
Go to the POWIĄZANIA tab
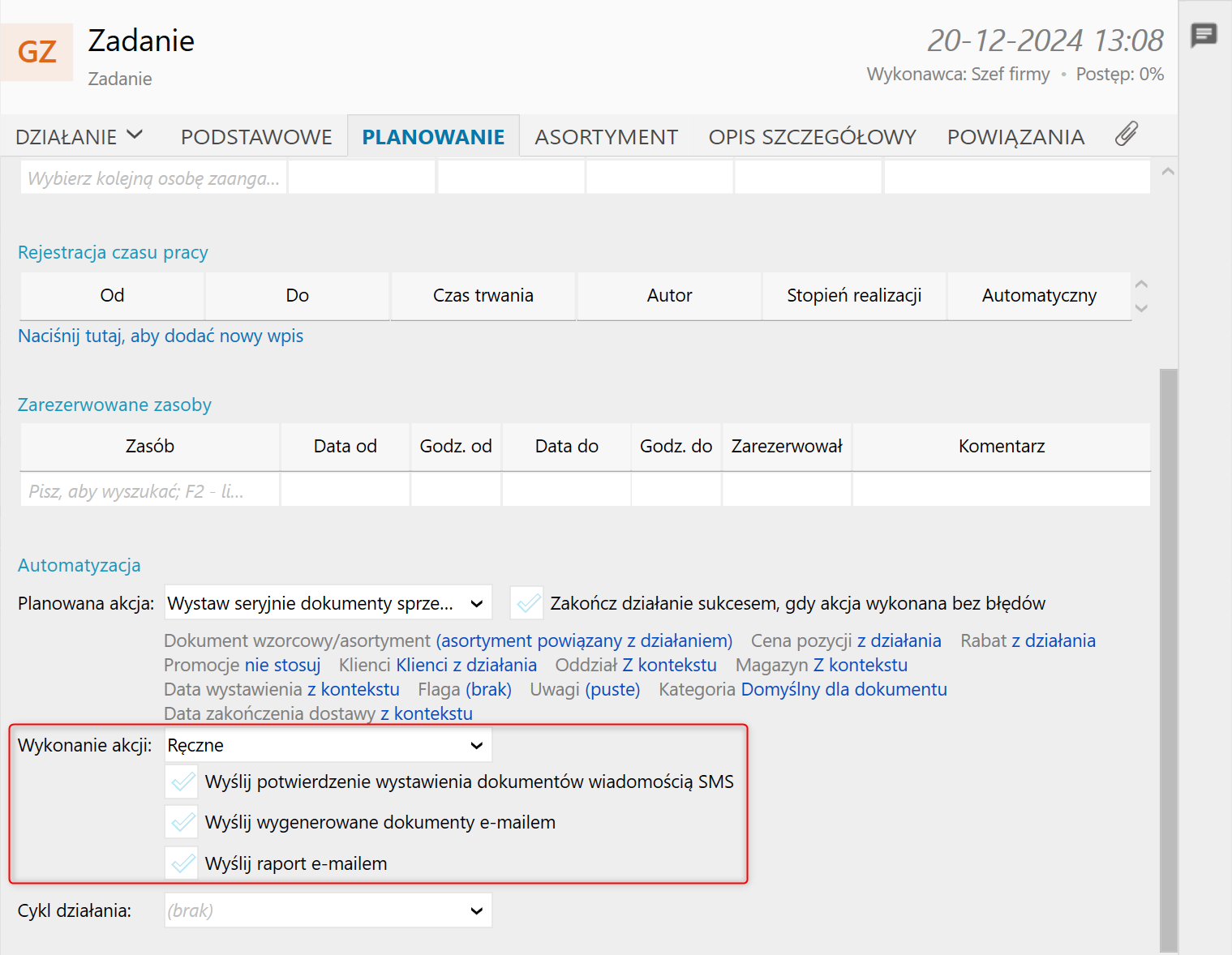pos(1015,137)
